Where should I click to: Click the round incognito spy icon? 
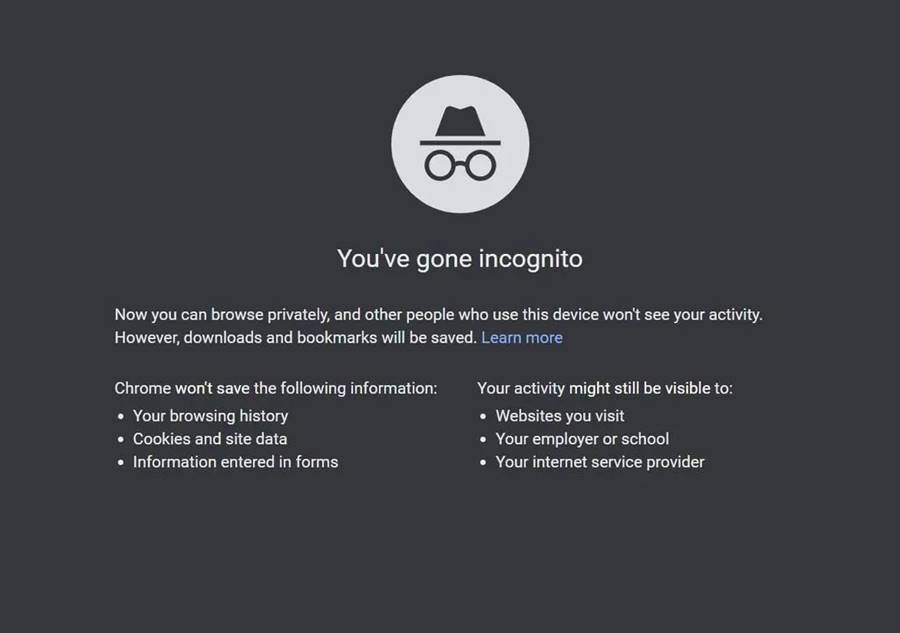460,144
